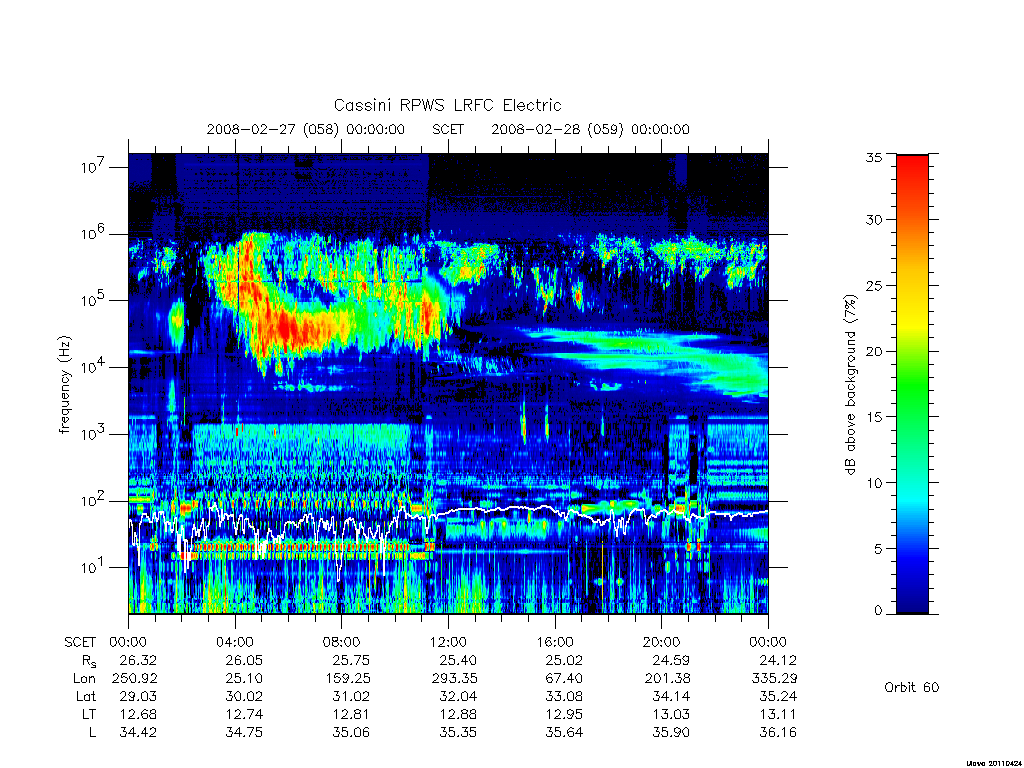Click the 10^6 frequency axis tick label
1024x768 pixels.
pos(93,232)
